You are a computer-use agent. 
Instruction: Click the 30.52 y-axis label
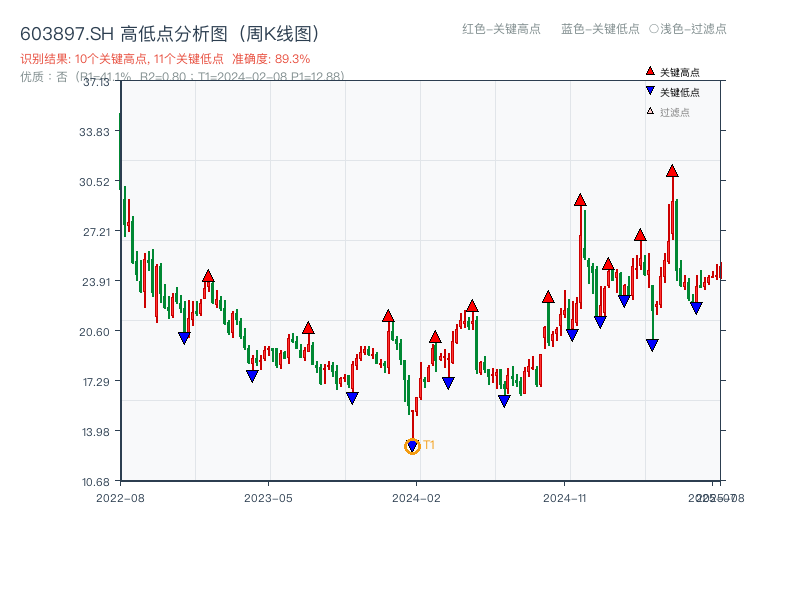tap(94, 182)
